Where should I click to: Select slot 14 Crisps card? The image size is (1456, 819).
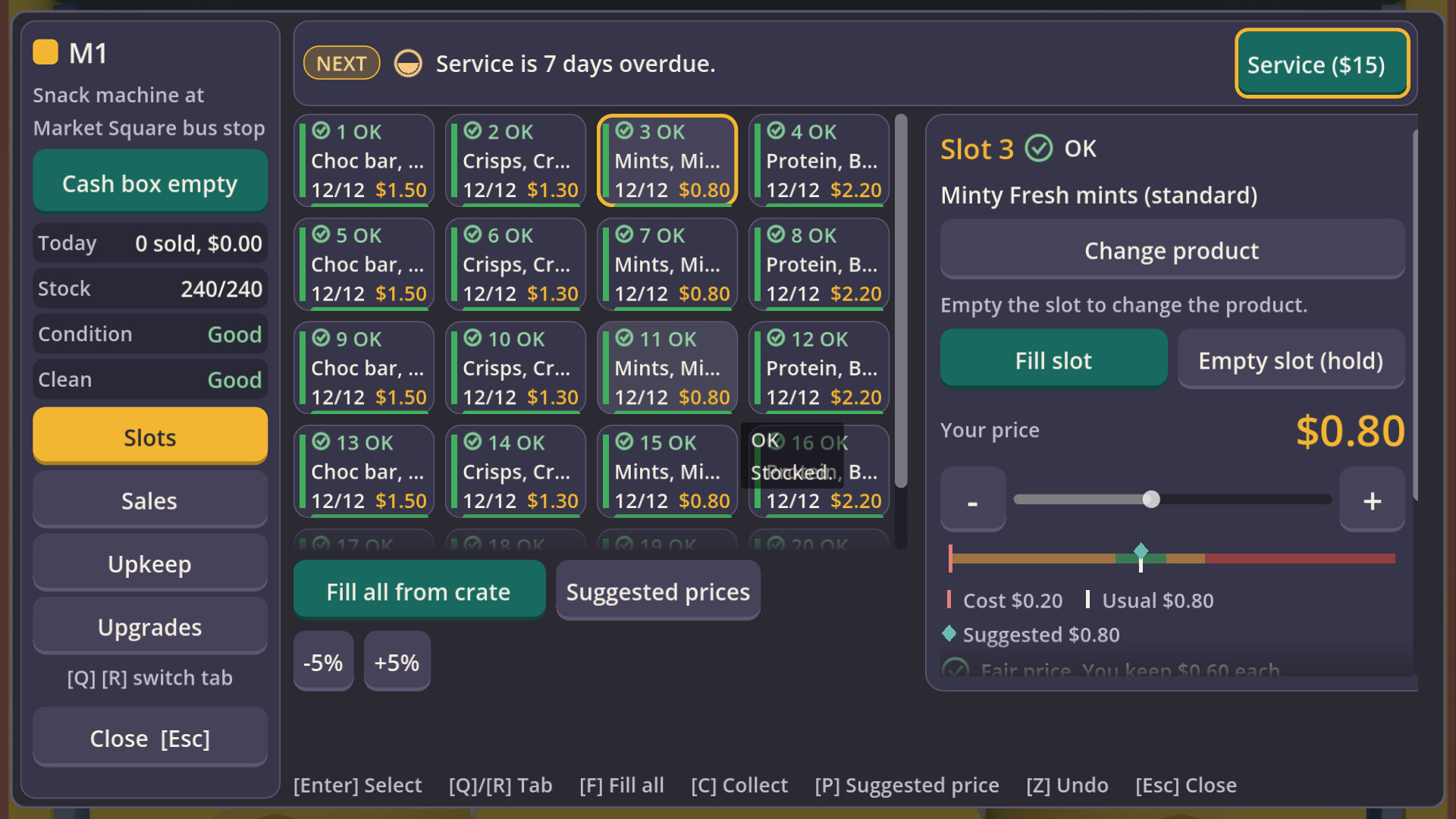pyautogui.click(x=516, y=471)
